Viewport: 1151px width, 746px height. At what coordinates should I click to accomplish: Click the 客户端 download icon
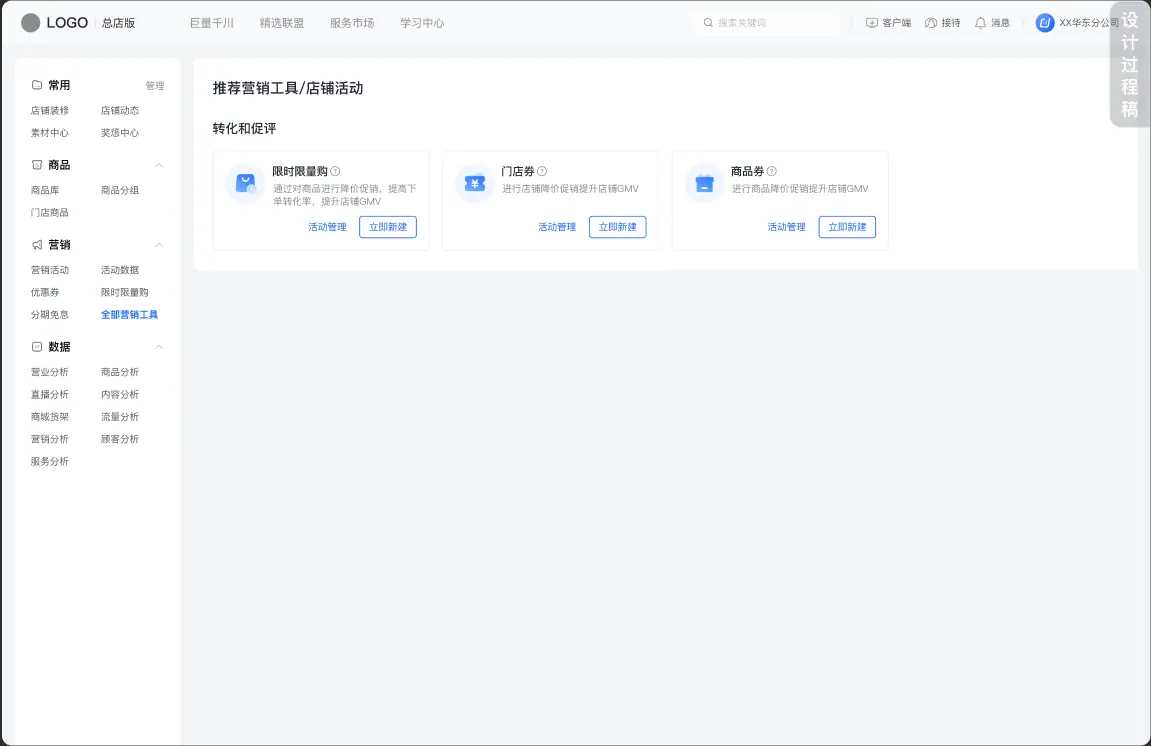(872, 23)
